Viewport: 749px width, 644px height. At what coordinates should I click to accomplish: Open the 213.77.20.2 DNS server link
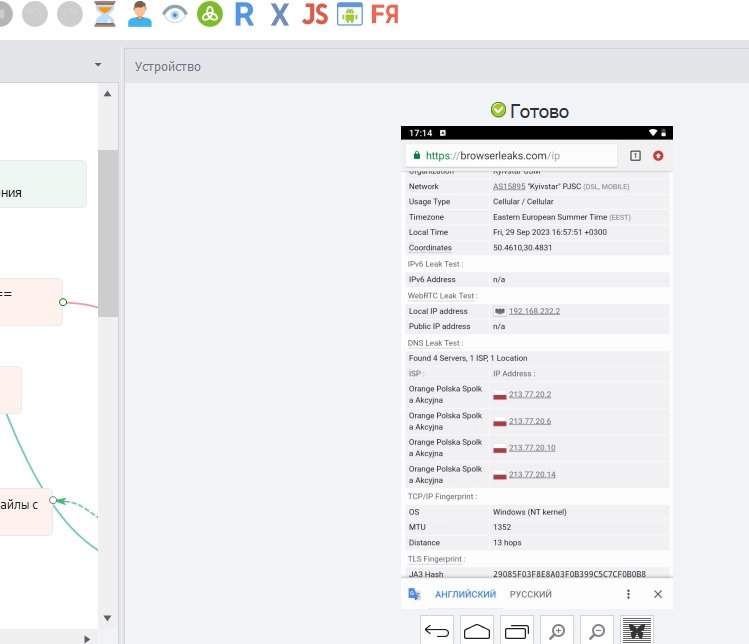(530, 394)
